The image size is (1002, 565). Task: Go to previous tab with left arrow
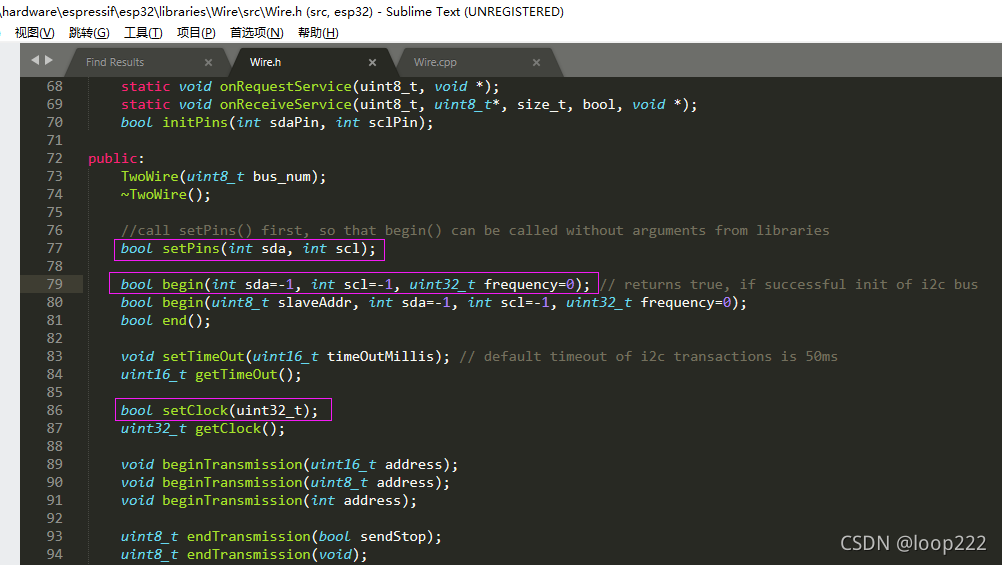35,60
